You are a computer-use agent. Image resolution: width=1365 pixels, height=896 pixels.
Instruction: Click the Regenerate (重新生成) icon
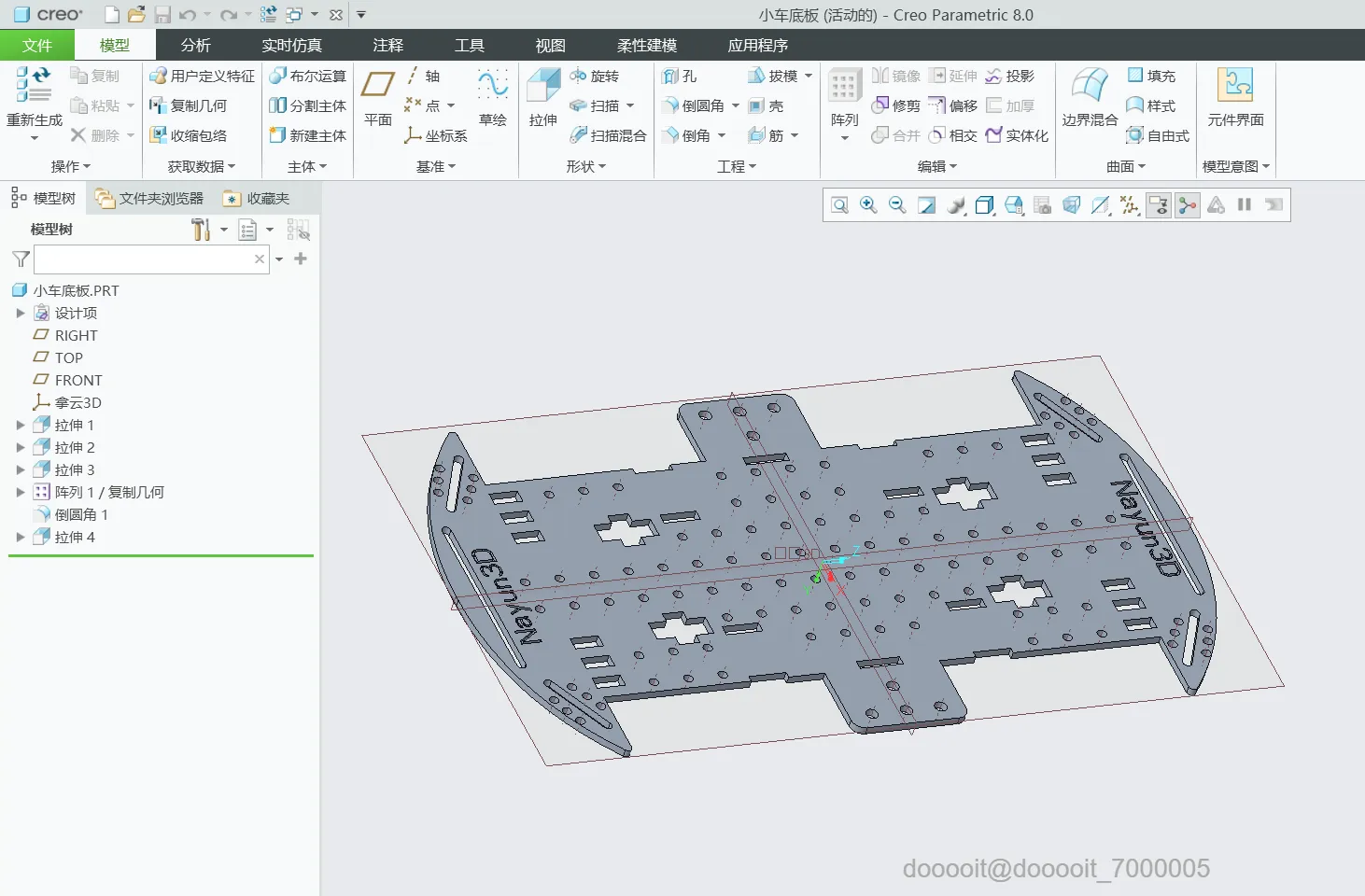34,87
